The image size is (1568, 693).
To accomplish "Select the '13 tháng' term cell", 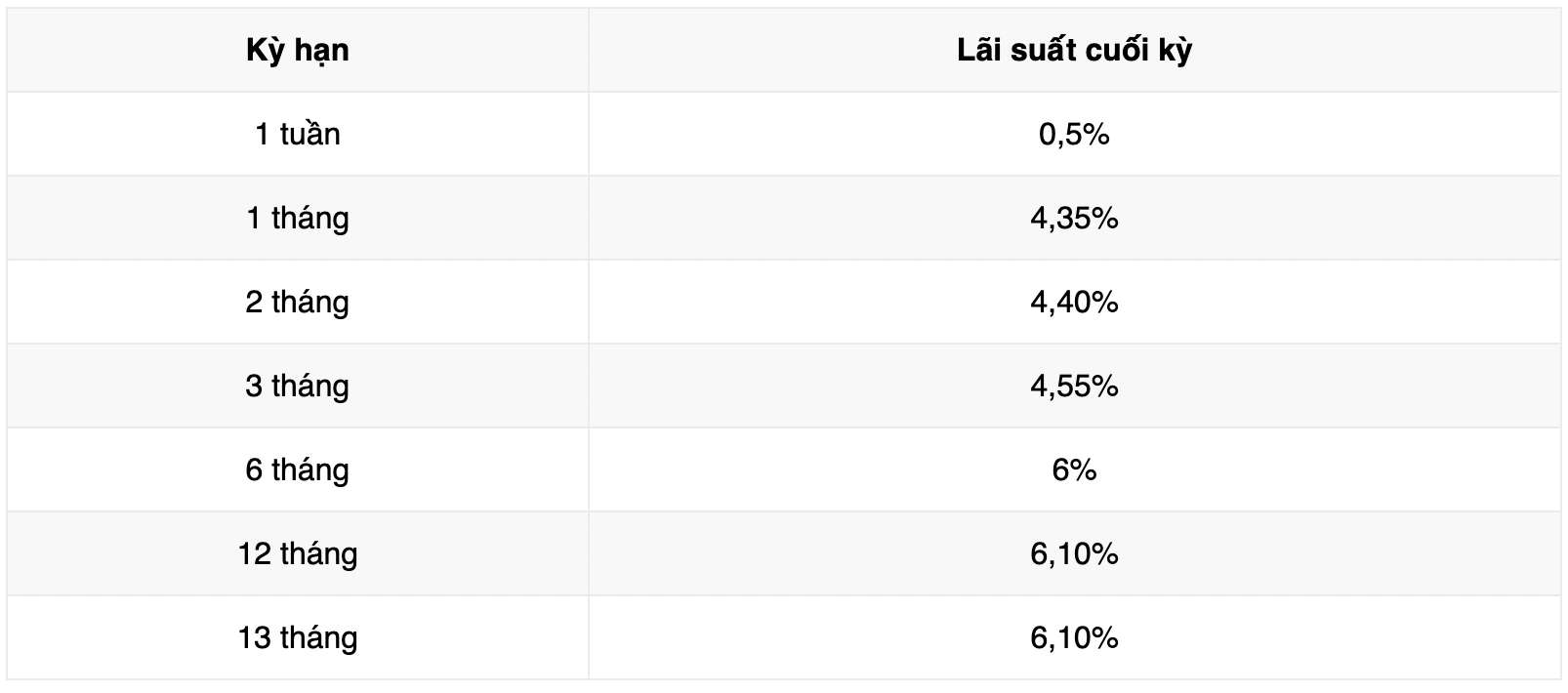I will [297, 637].
